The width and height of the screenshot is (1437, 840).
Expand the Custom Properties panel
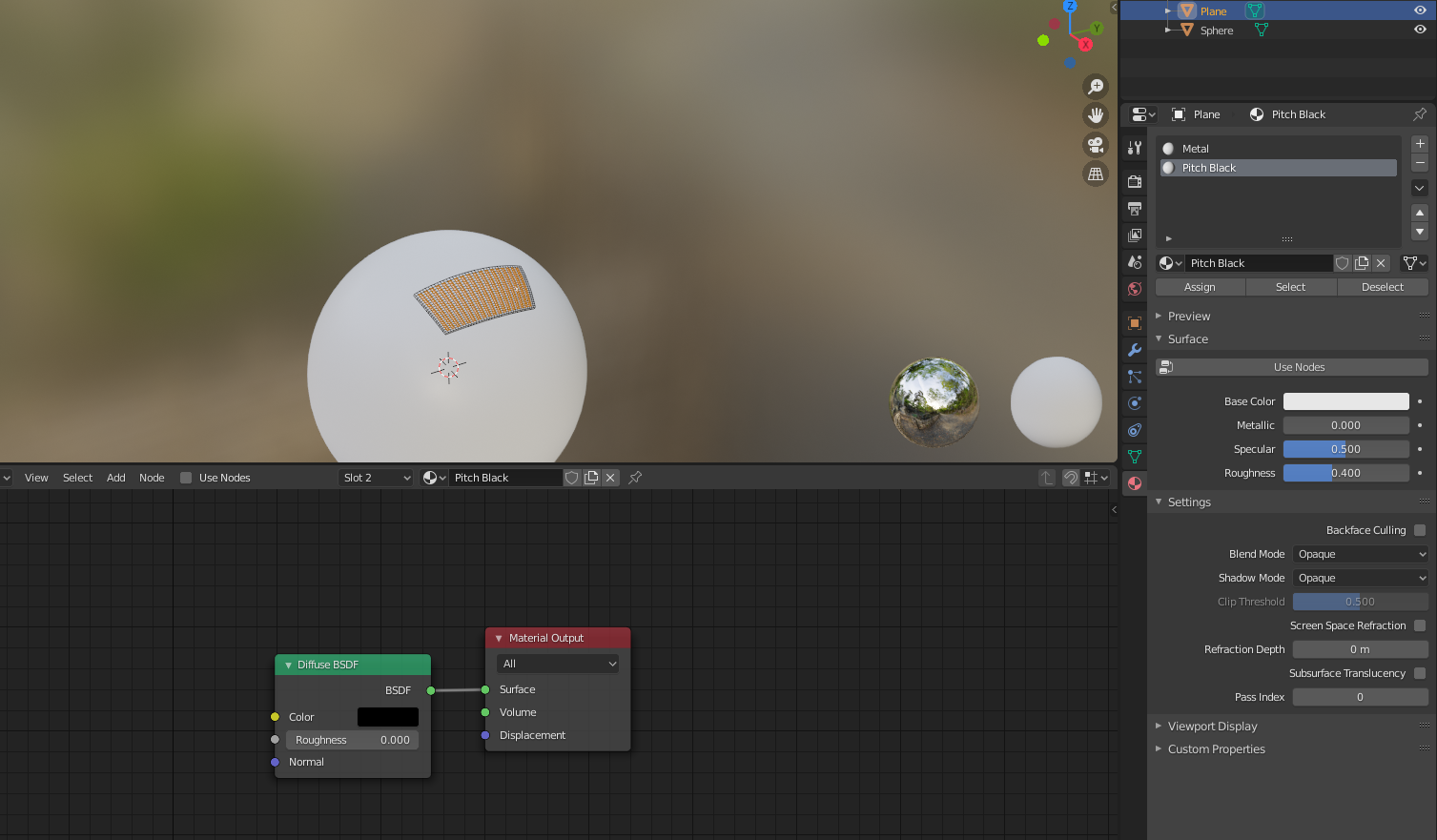(x=1216, y=749)
